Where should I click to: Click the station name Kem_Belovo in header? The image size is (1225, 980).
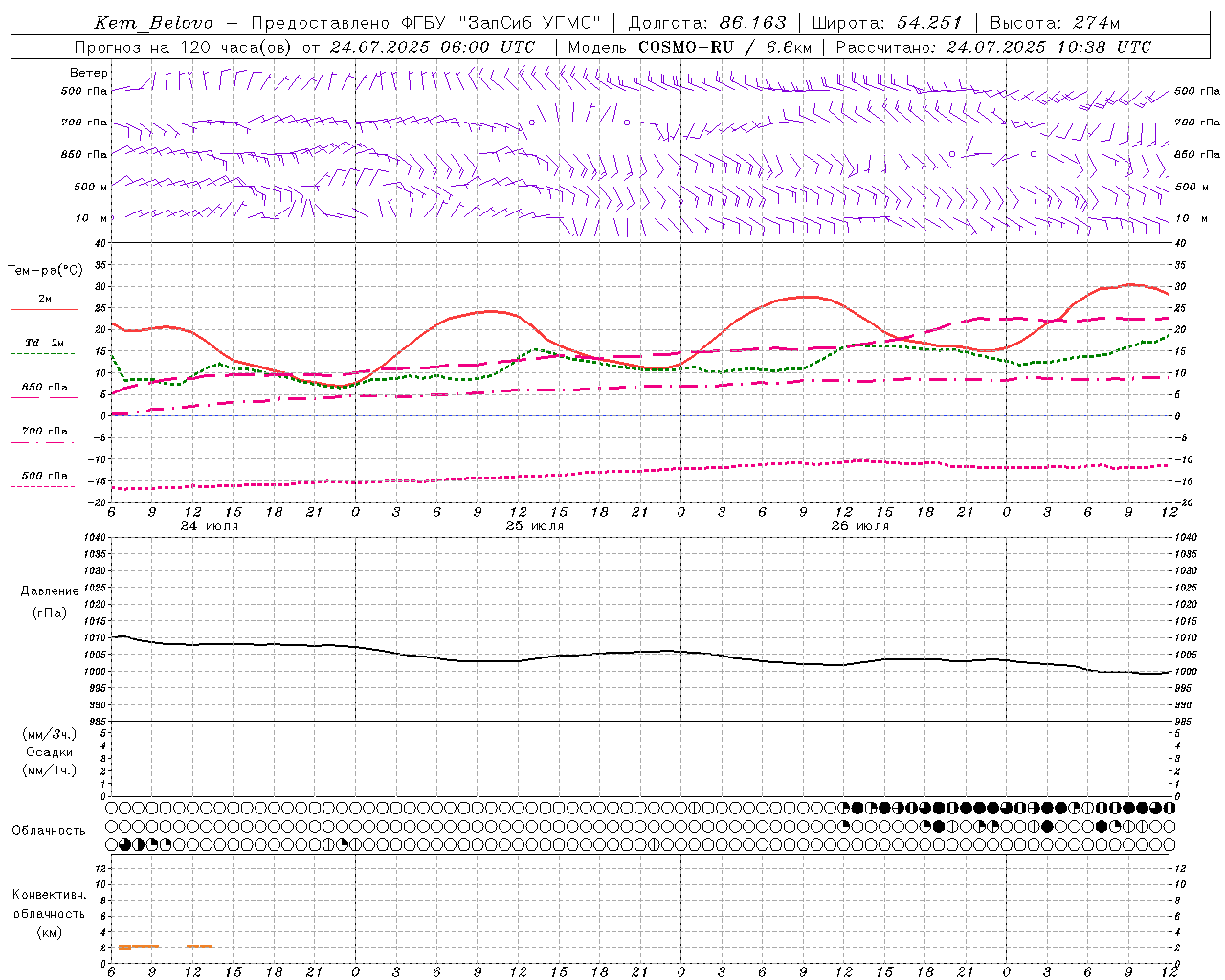pyautogui.click(x=154, y=23)
